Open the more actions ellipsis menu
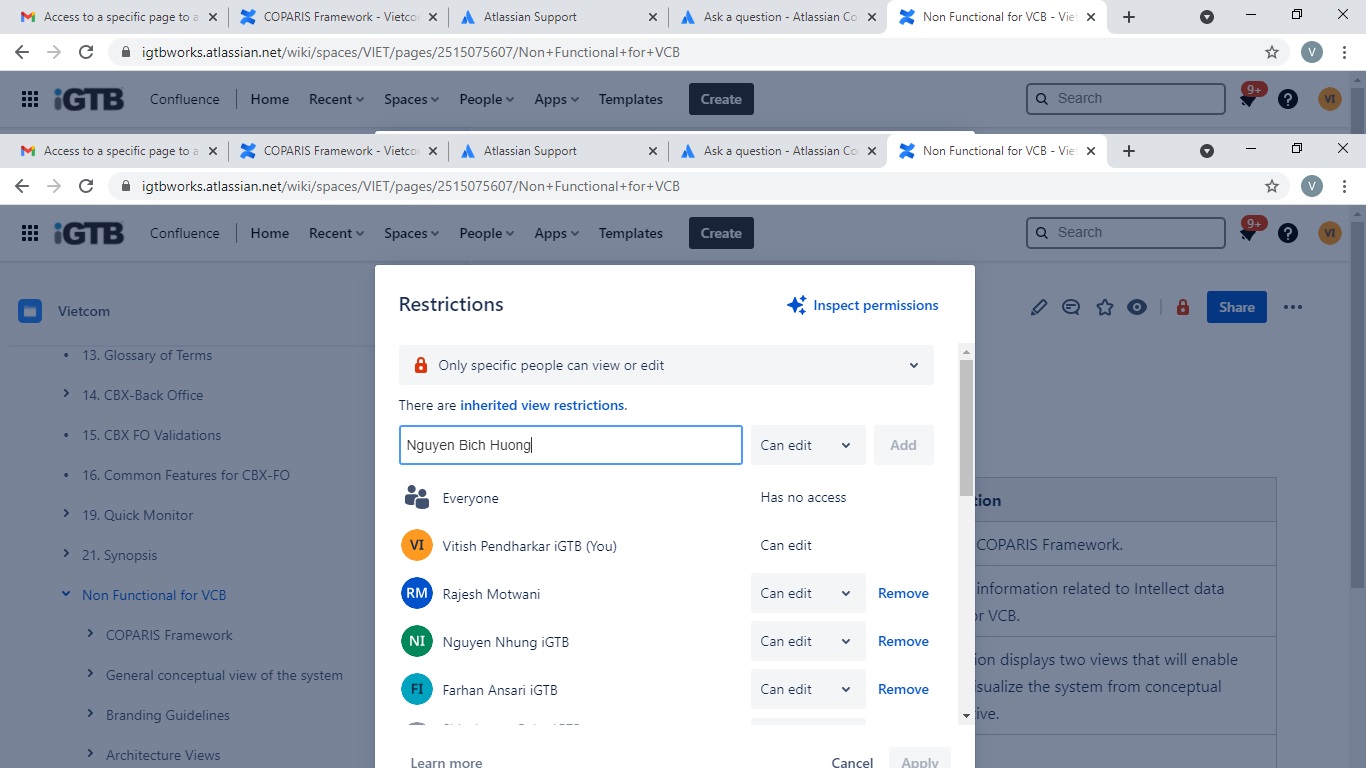The height and width of the screenshot is (768, 1366). pos(1293,307)
